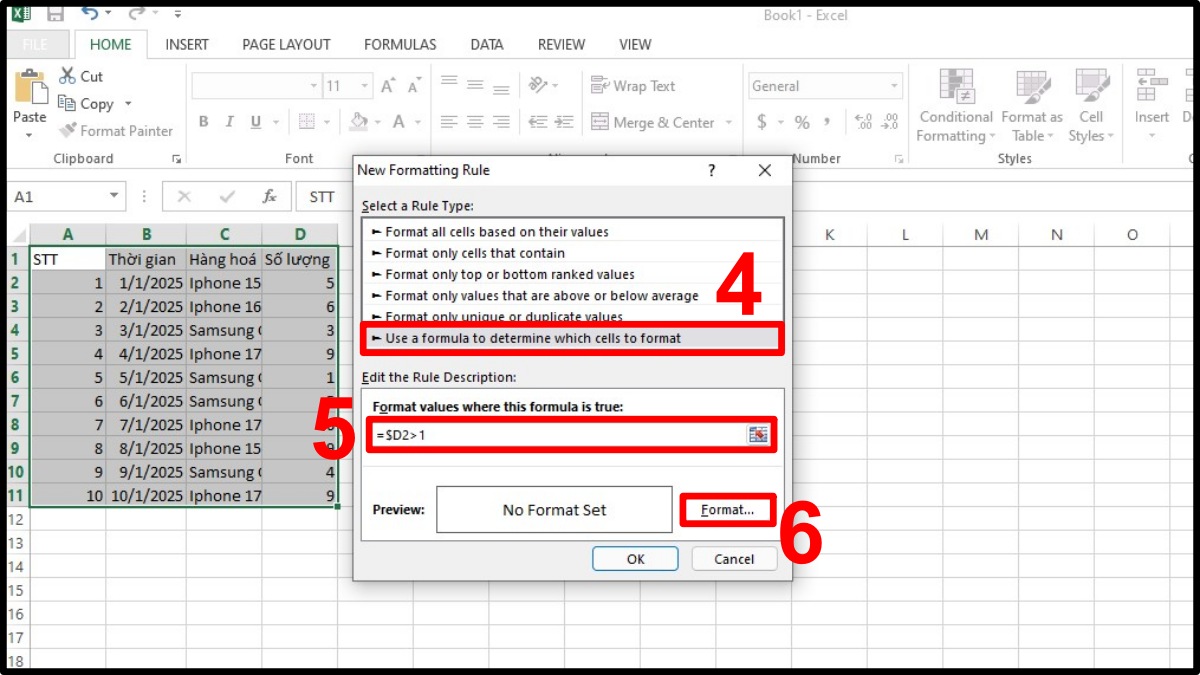Click the Redo arrow icon

point(138,14)
